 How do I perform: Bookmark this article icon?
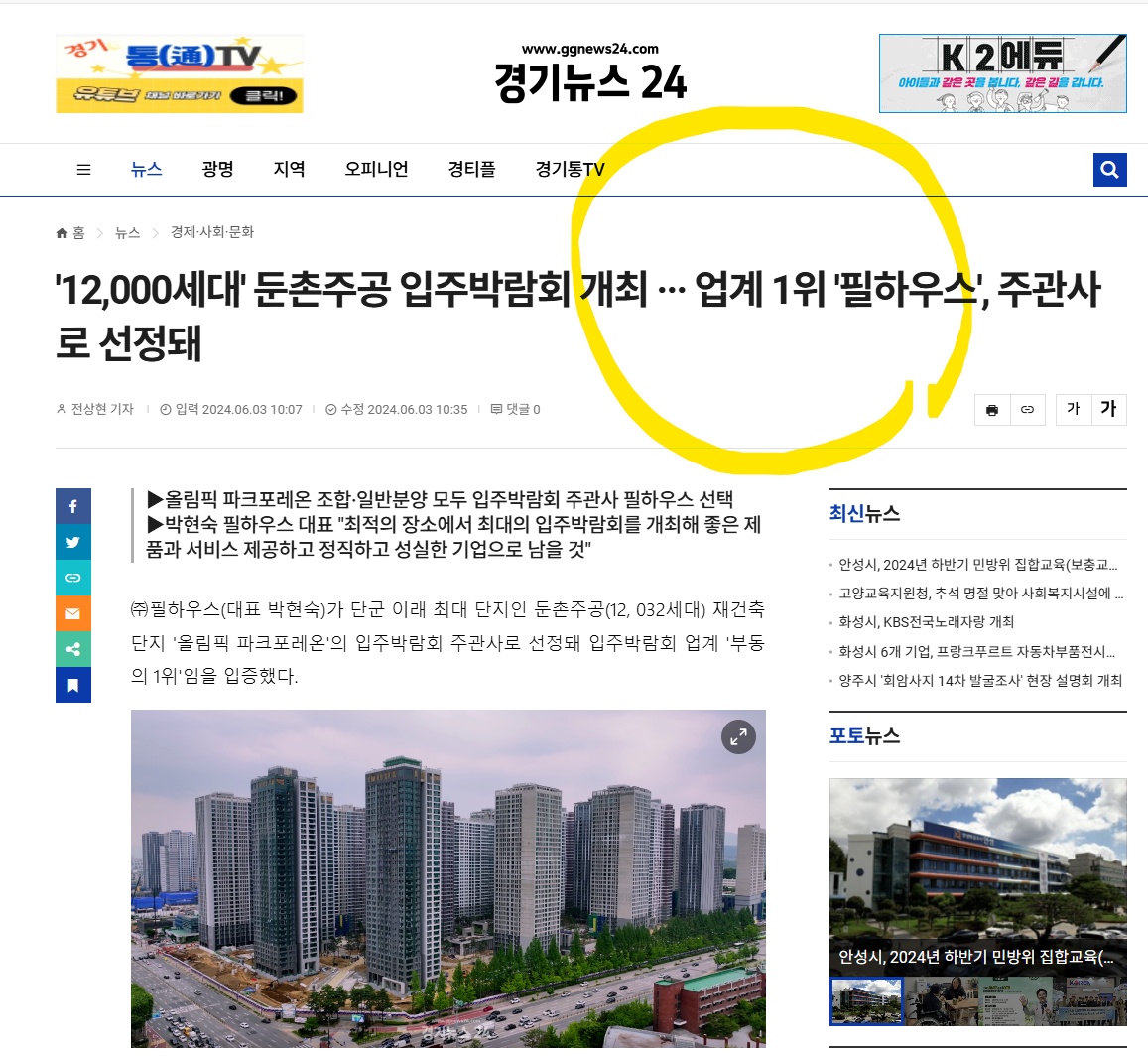coord(73,685)
